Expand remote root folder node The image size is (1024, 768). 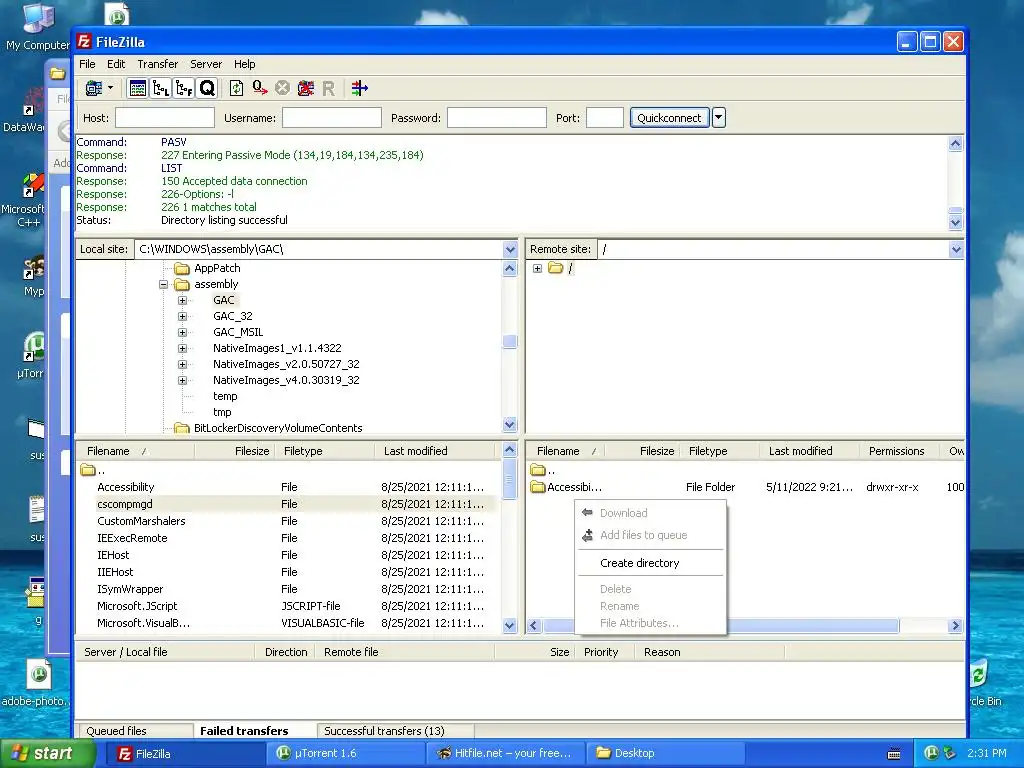537,268
